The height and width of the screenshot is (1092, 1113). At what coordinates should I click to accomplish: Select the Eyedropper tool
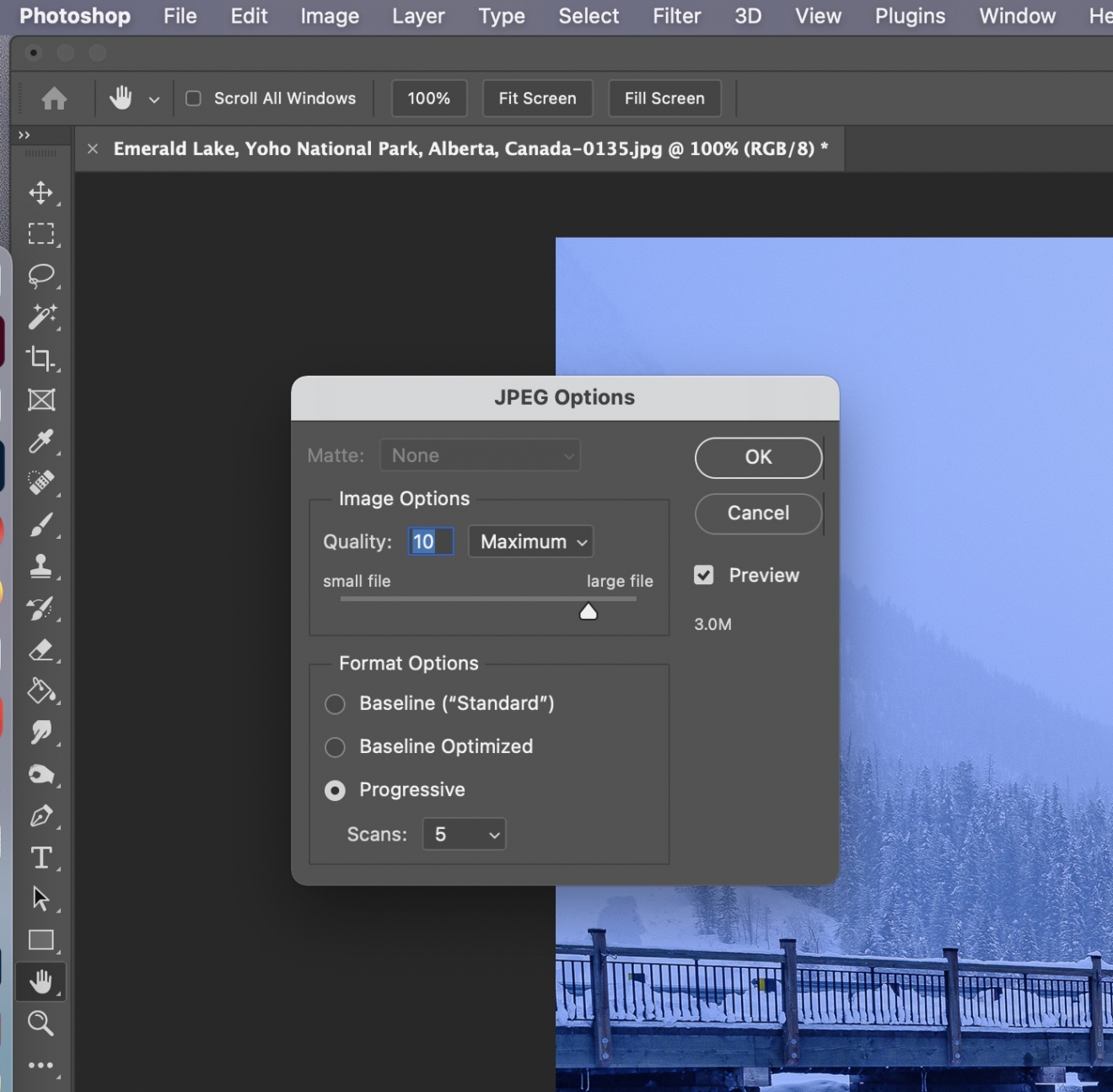coord(40,441)
